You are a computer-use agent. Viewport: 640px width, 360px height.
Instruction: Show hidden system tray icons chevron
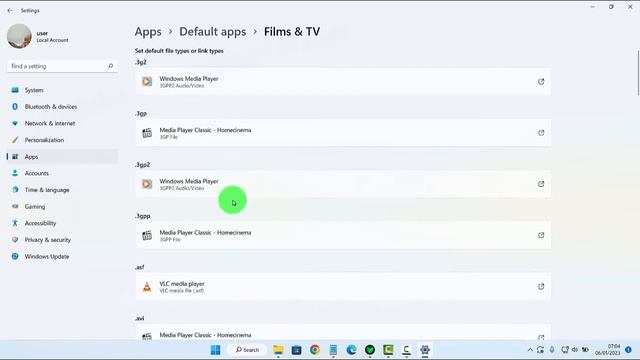pyautogui.click(x=530, y=350)
